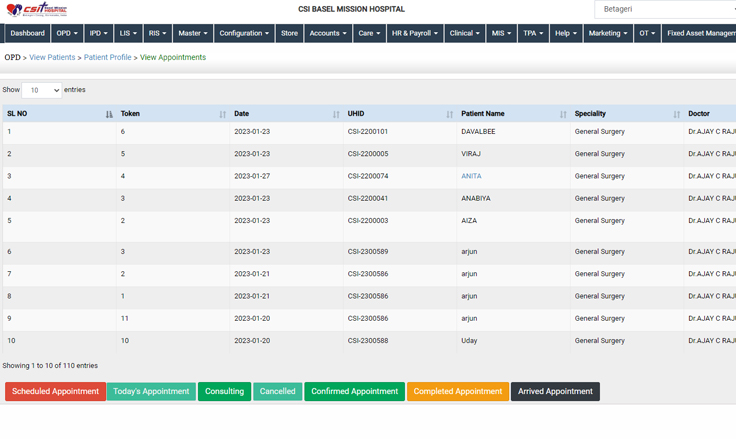Filter by Today's Appointment
736x439 pixels.
point(151,392)
